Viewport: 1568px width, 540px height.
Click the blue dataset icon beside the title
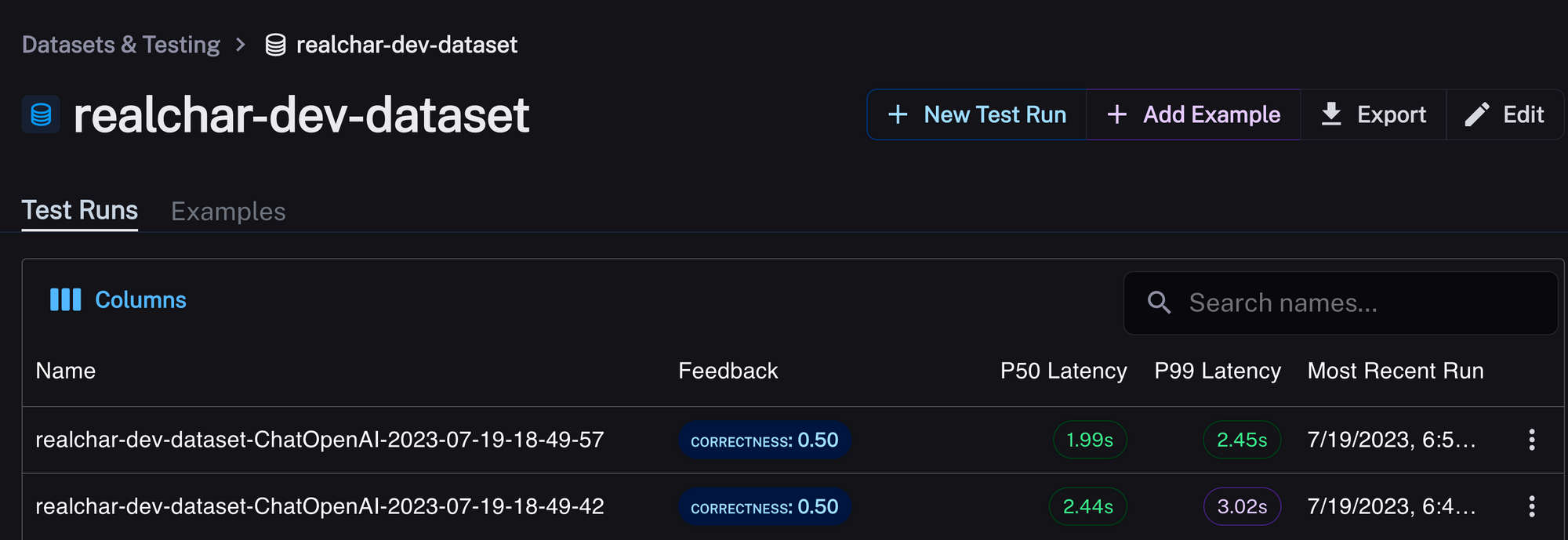pos(41,114)
